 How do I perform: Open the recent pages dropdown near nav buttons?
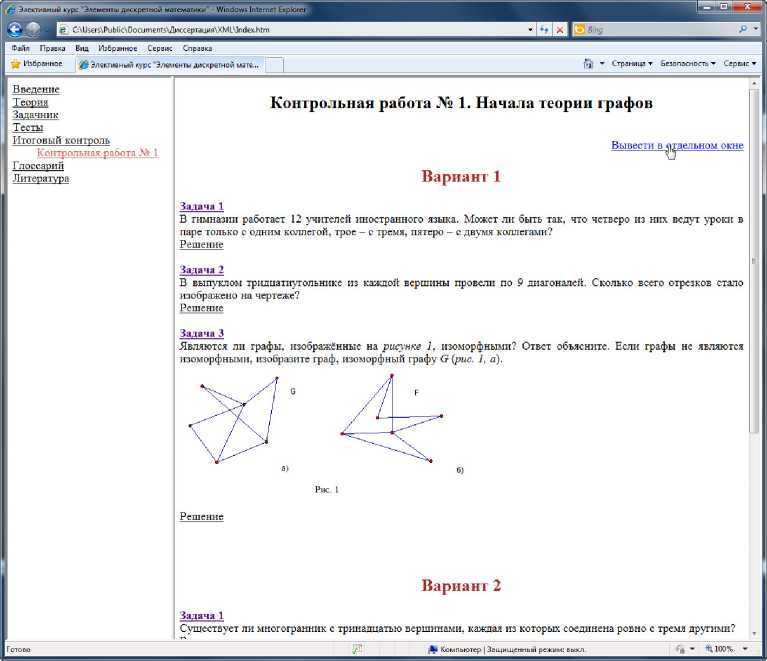47,30
